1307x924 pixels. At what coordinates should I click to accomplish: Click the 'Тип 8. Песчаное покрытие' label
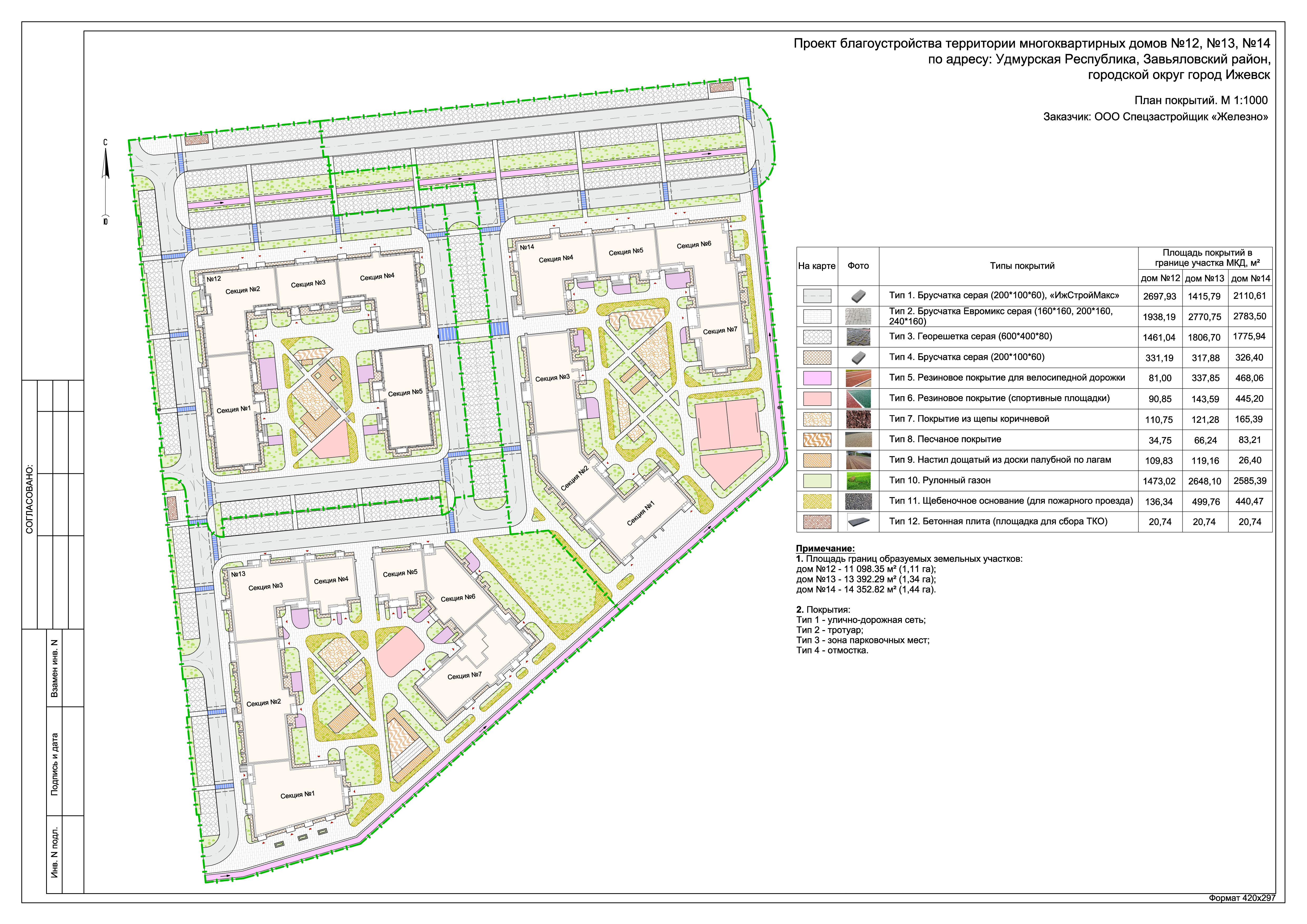(945, 439)
